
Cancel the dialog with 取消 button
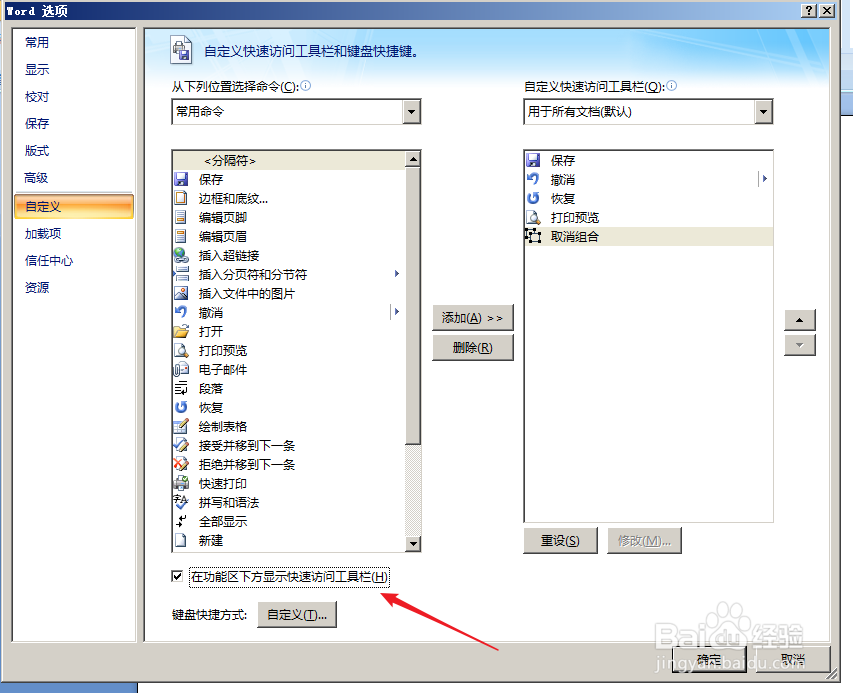pos(793,659)
